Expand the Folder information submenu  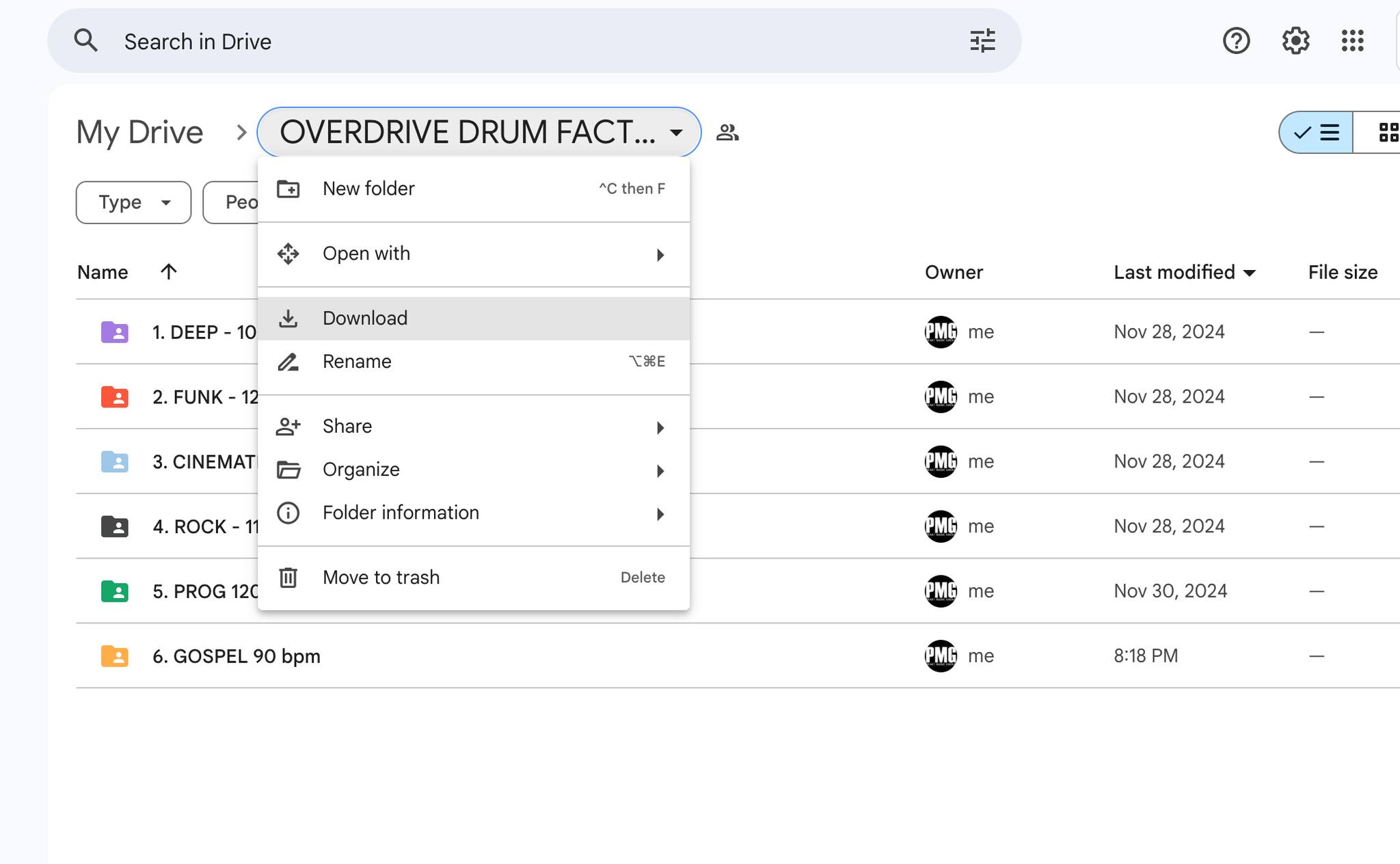click(473, 513)
